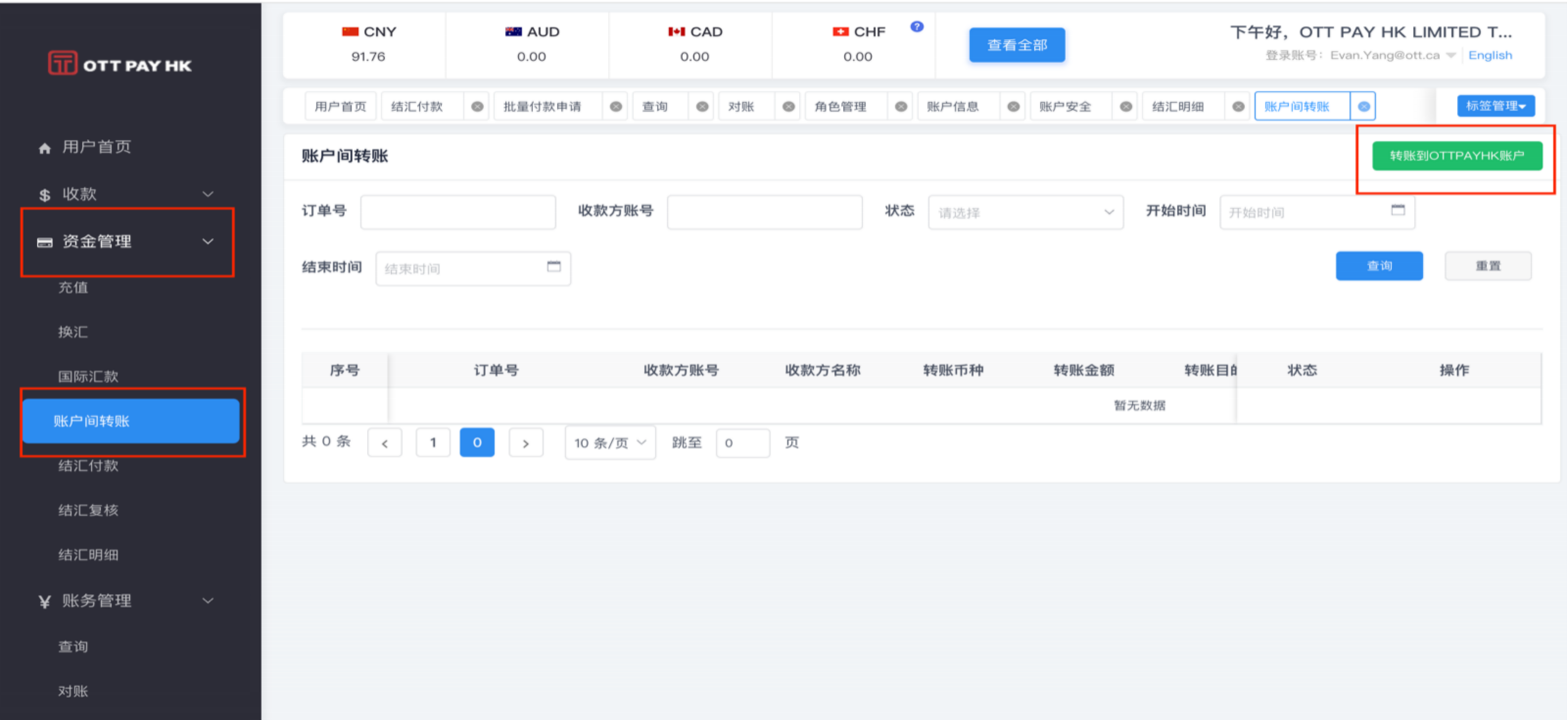Open 结汇复核 in the sidebar
The image size is (1568, 720).
click(88, 510)
